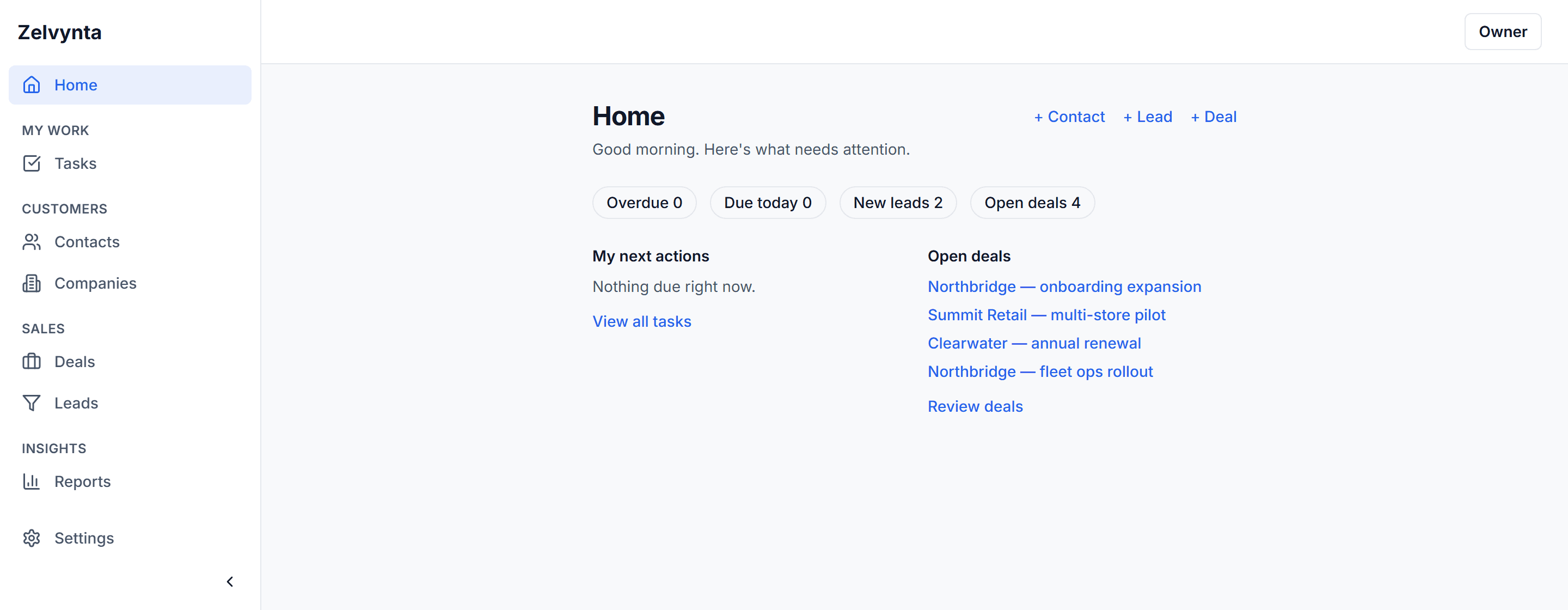Click the Owner button
Image resolution: width=1568 pixels, height=610 pixels.
(x=1502, y=32)
